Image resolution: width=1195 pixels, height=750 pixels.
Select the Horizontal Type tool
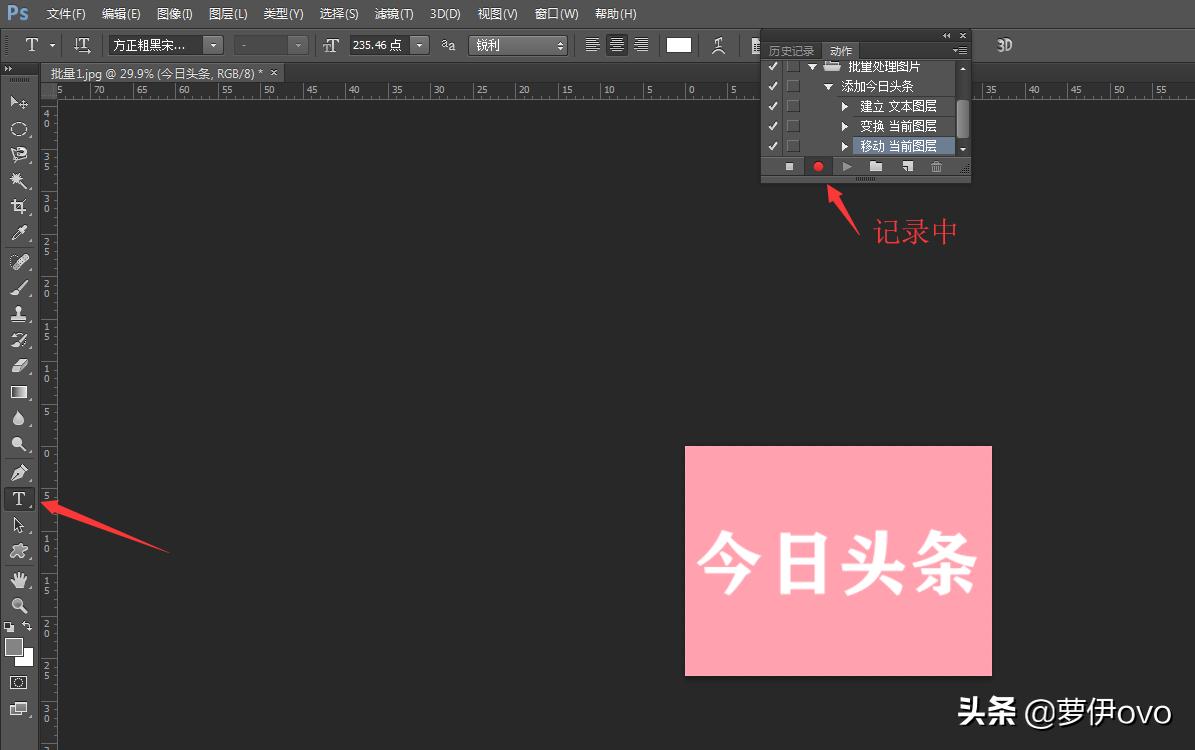click(x=18, y=497)
